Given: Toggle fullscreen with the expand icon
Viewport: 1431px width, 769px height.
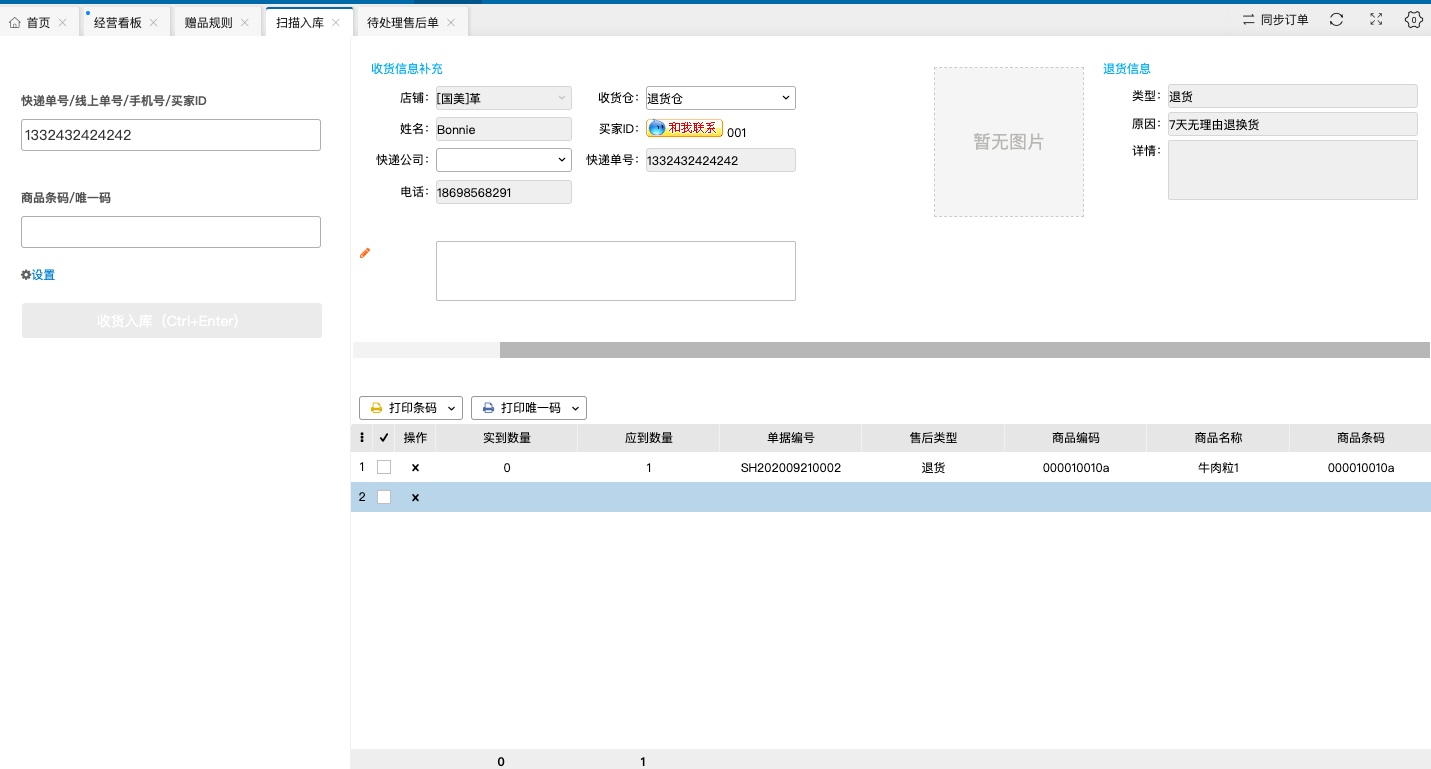Looking at the screenshot, I should click(x=1376, y=19).
